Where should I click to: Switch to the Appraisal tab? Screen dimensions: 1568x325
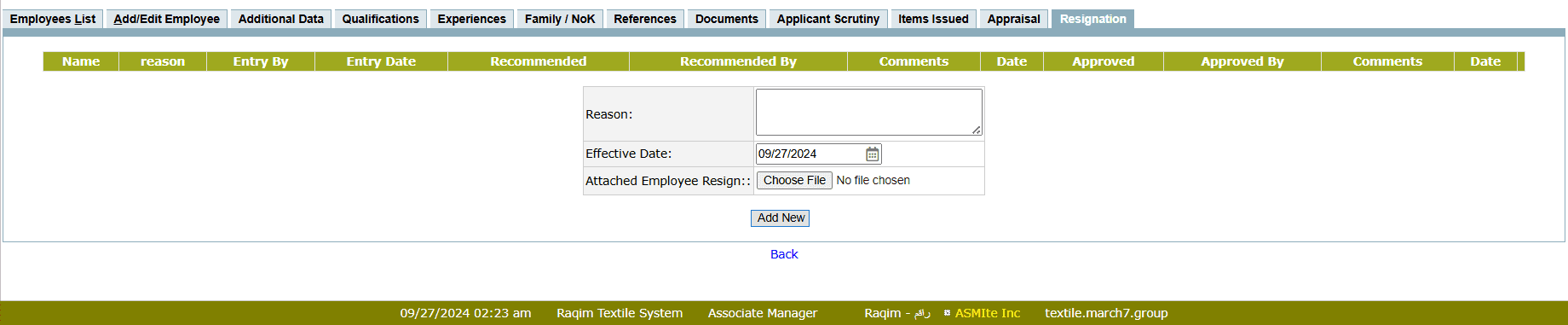click(1014, 19)
